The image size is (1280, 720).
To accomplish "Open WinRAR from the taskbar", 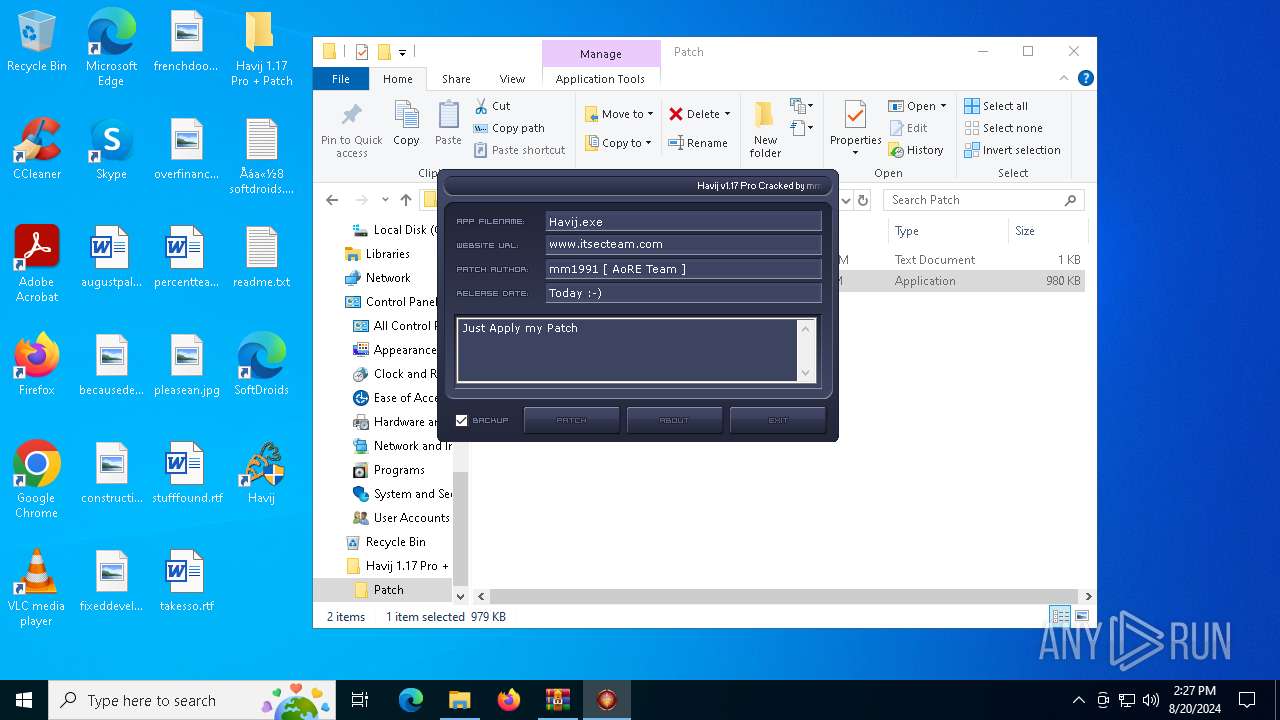I will click(x=557, y=700).
